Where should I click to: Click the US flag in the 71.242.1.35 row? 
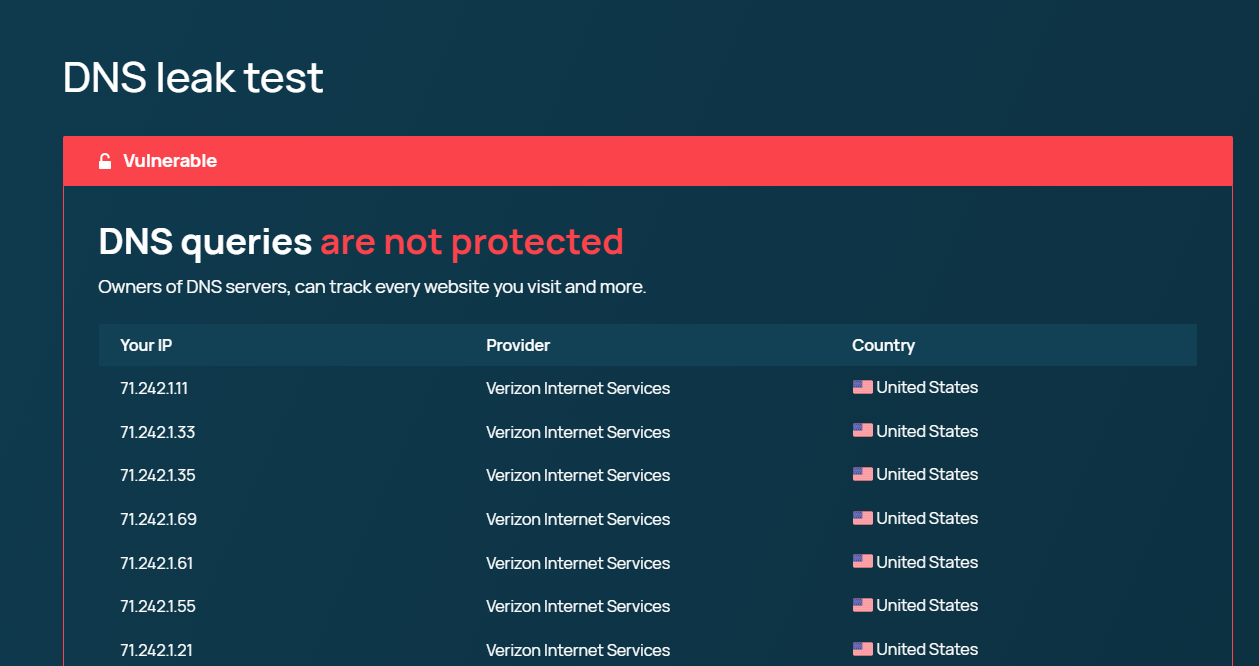coord(862,474)
